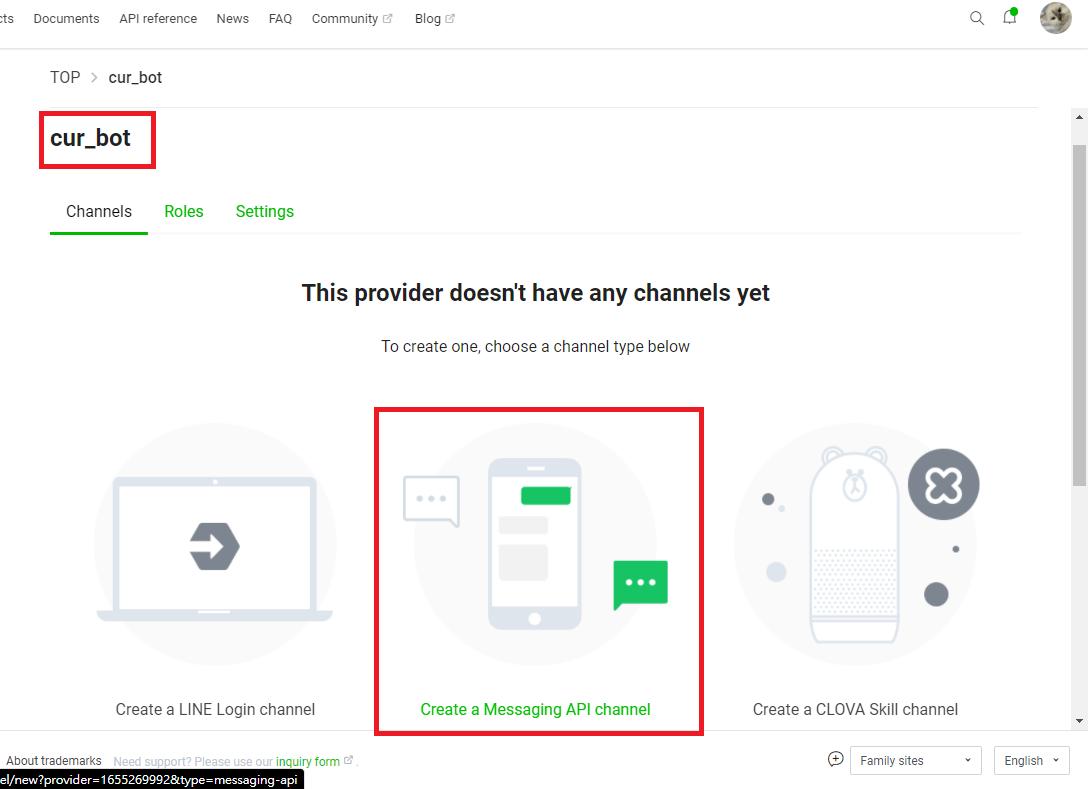1088x789 pixels.
Task: Open the Documents menu item
Action: click(x=67, y=19)
